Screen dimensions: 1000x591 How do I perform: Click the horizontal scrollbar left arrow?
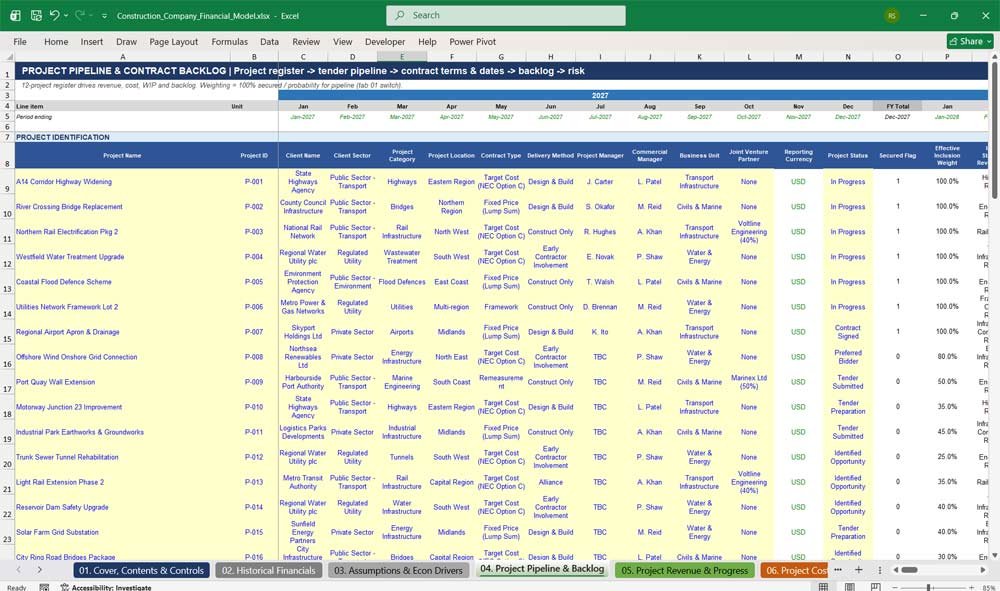click(x=895, y=570)
